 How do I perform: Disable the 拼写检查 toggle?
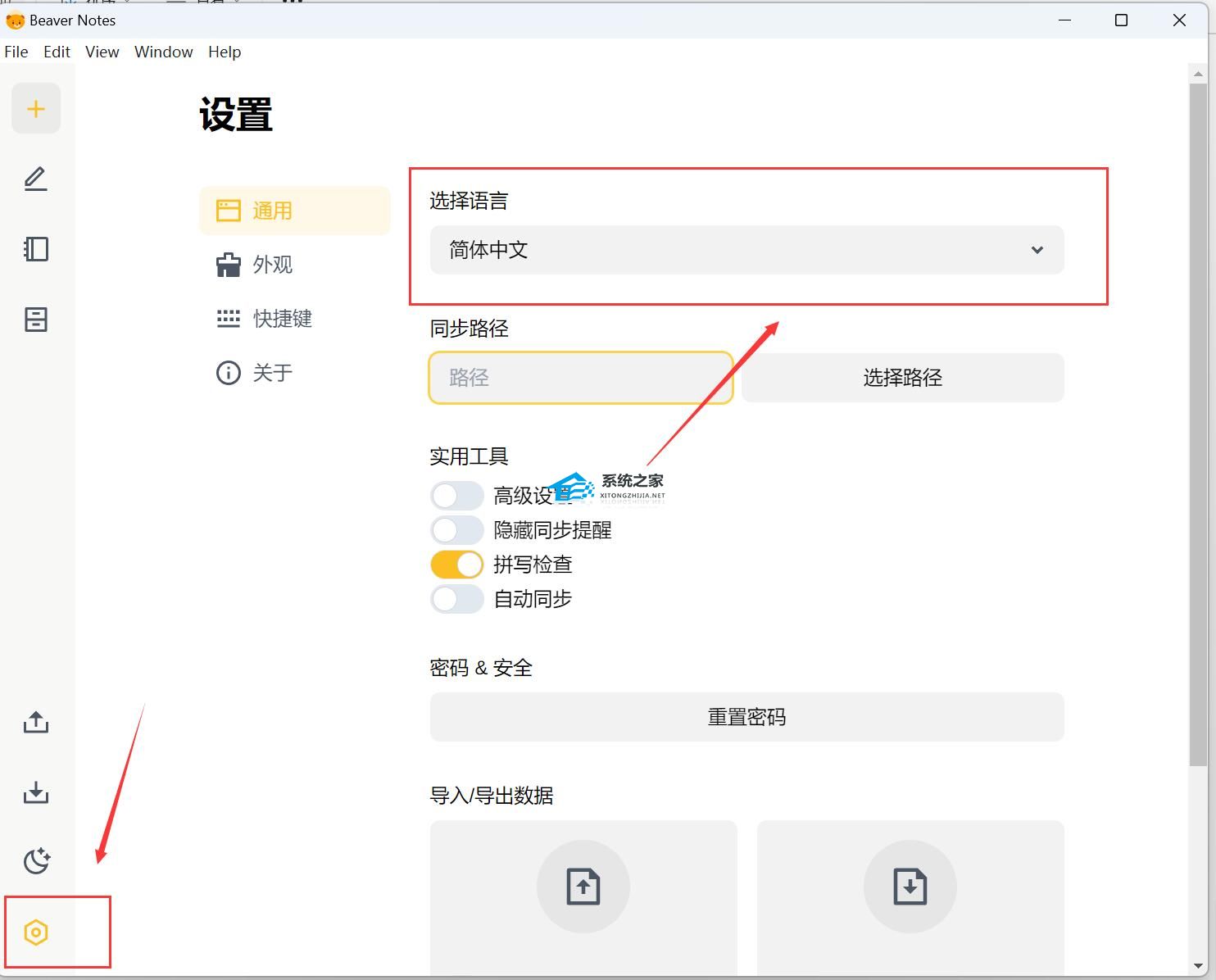(x=457, y=565)
